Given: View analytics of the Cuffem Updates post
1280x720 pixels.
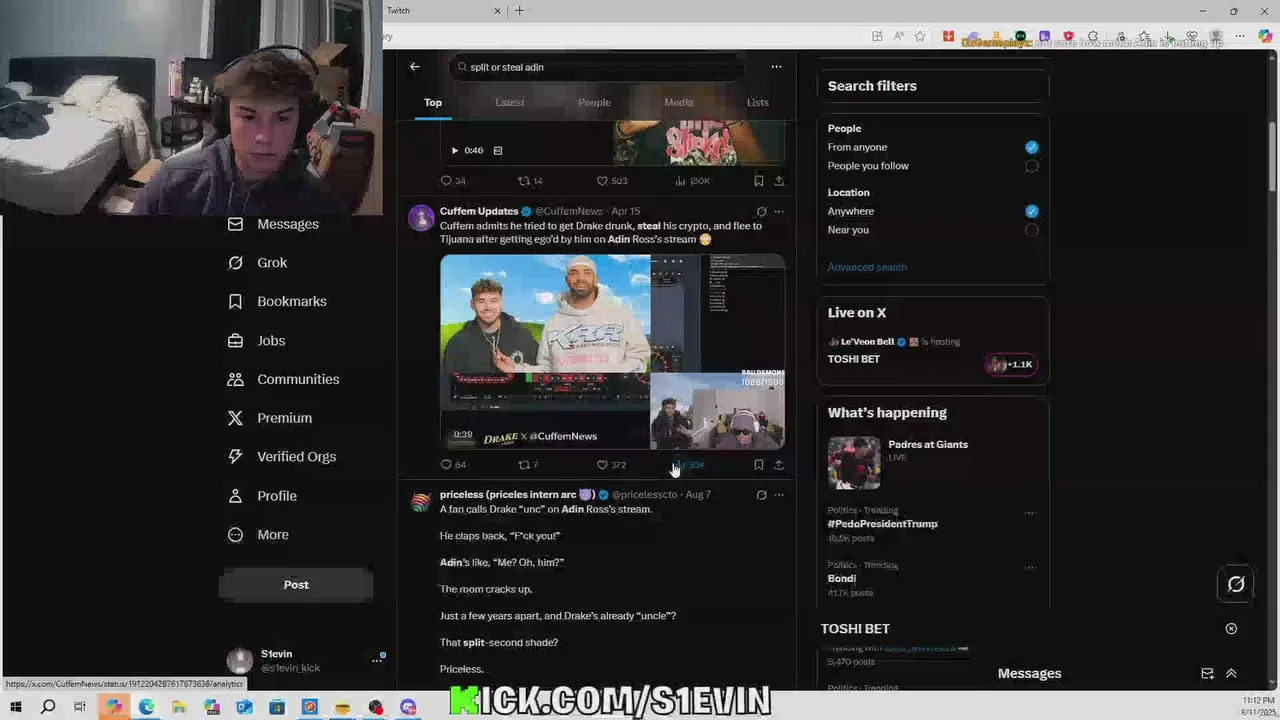Looking at the screenshot, I should coord(690,465).
